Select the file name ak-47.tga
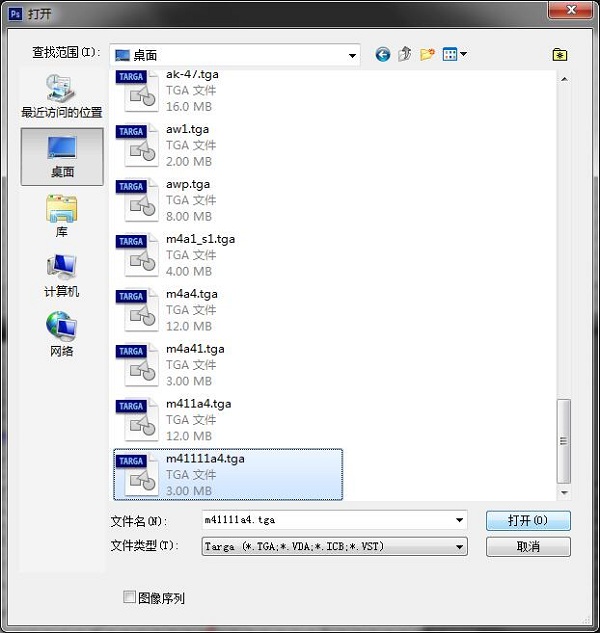The height and width of the screenshot is (633, 600). [x=192, y=74]
